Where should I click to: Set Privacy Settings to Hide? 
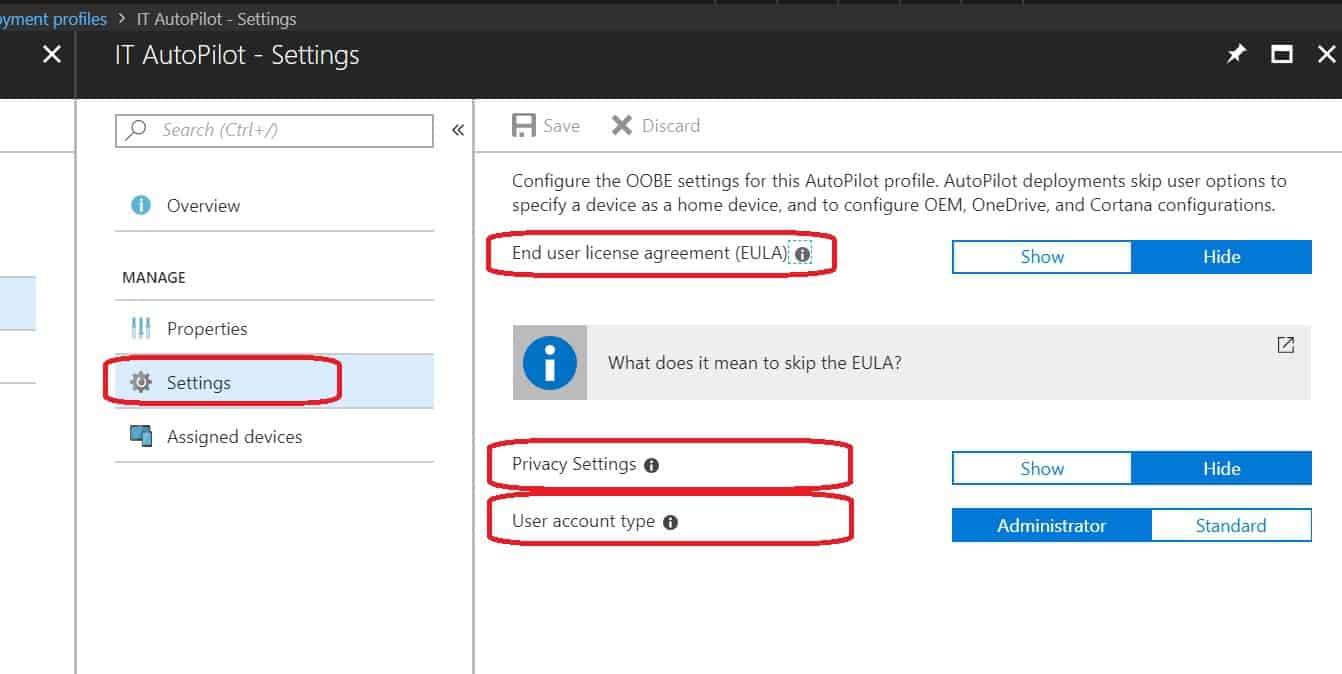click(x=1221, y=468)
